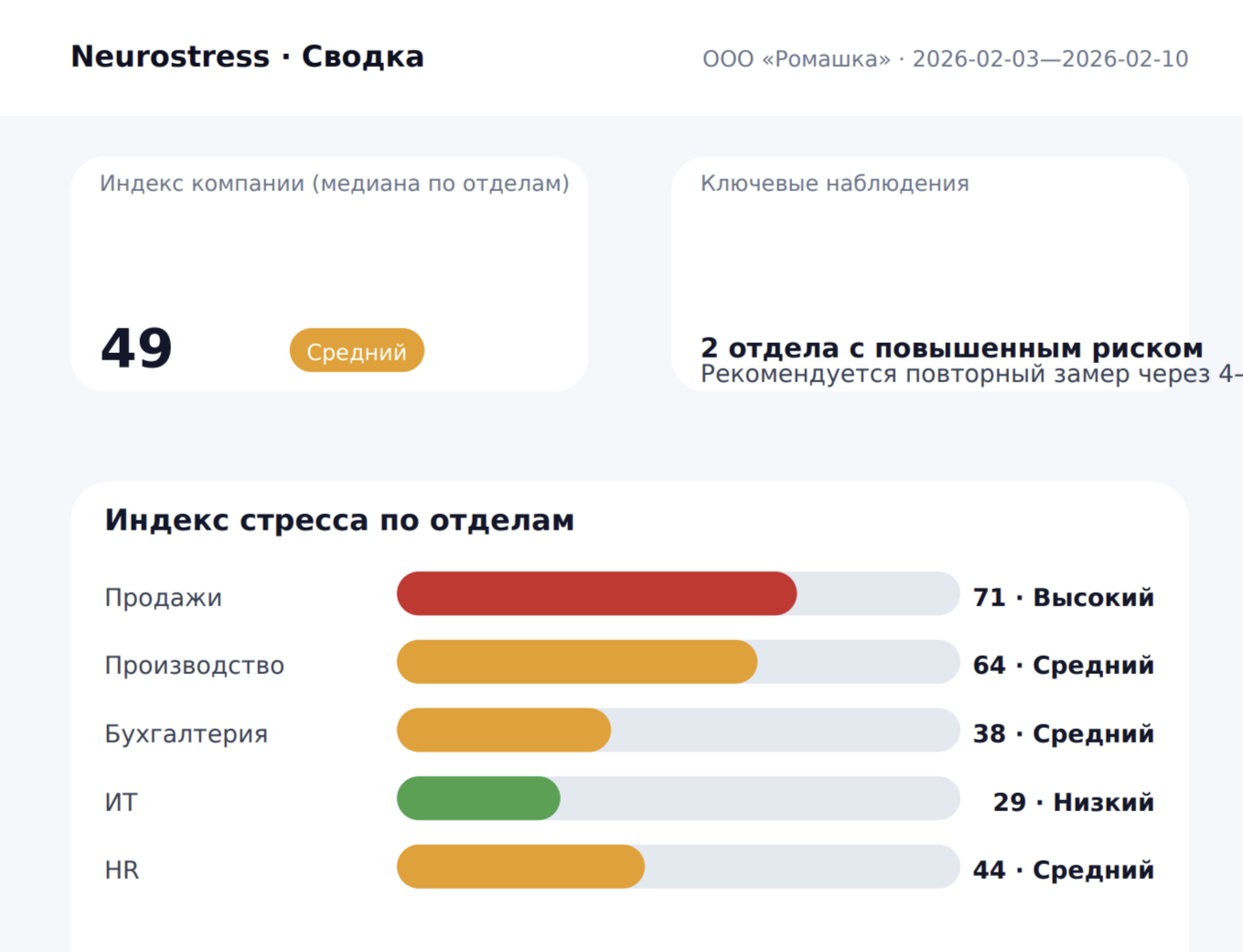
Task: Select the Продажи department label
Action: 163,598
